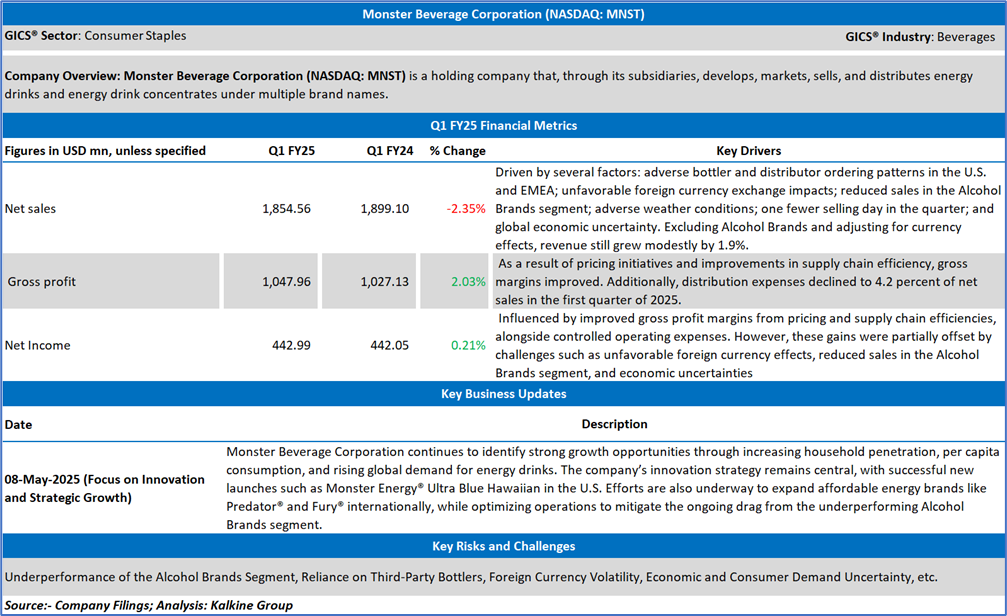This screenshot has height=616, width=1007.
Task: Click the Net sales row label
Action: (30, 209)
